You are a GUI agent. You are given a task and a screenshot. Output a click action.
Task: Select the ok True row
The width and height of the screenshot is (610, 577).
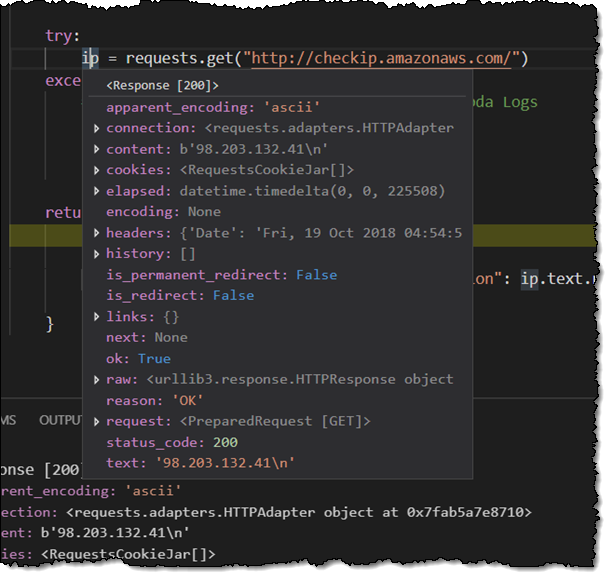tap(138, 359)
